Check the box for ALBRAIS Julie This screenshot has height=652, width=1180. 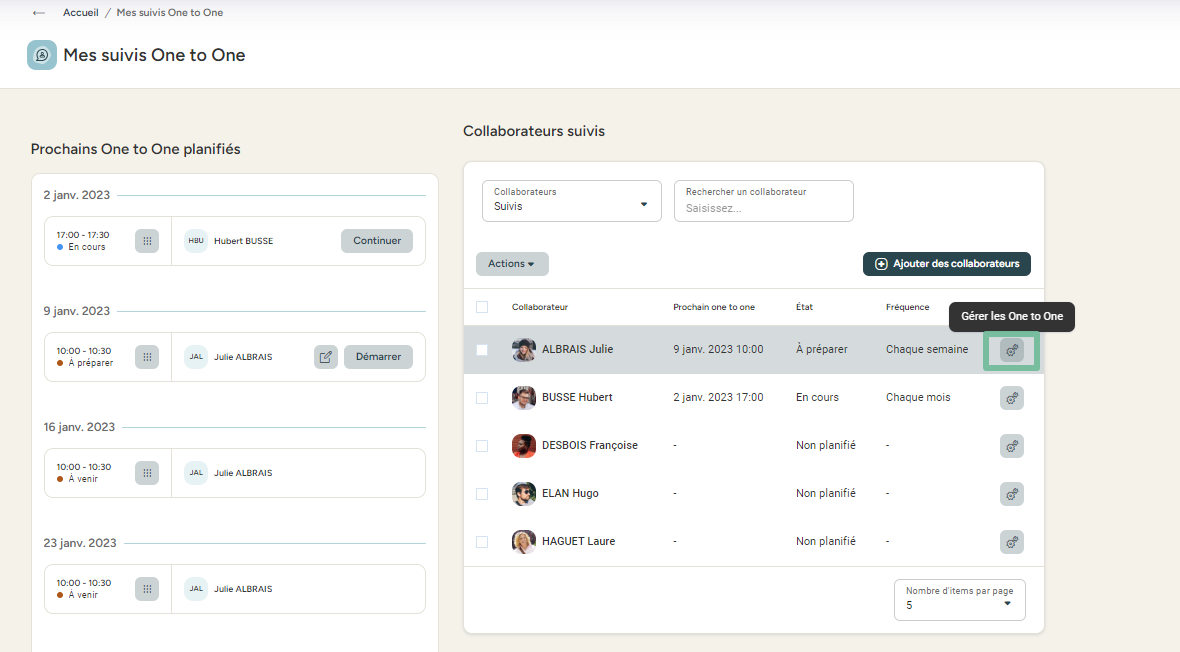coord(482,350)
